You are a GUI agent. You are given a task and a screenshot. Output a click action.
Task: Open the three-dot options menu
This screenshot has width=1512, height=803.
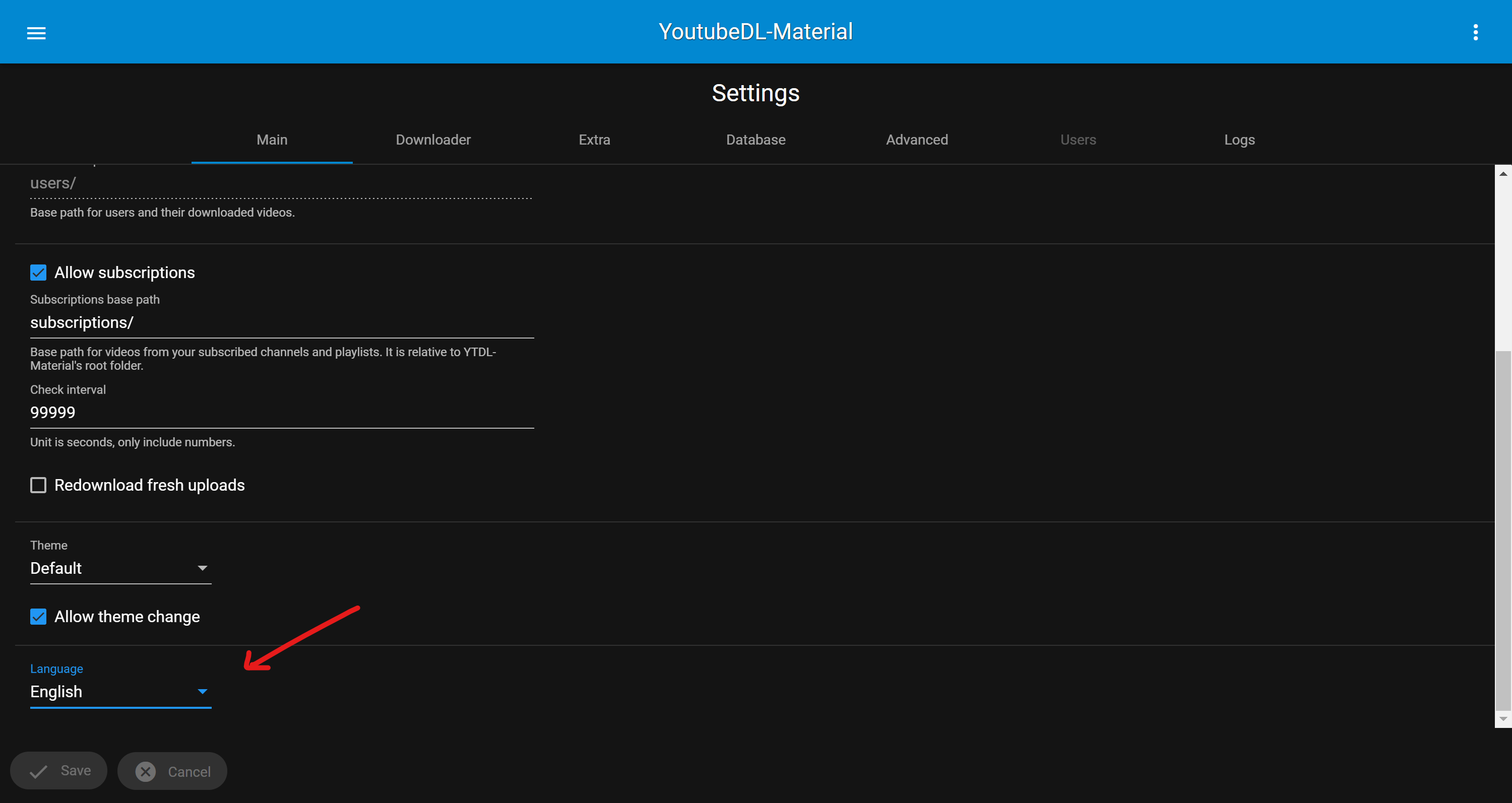(x=1475, y=32)
